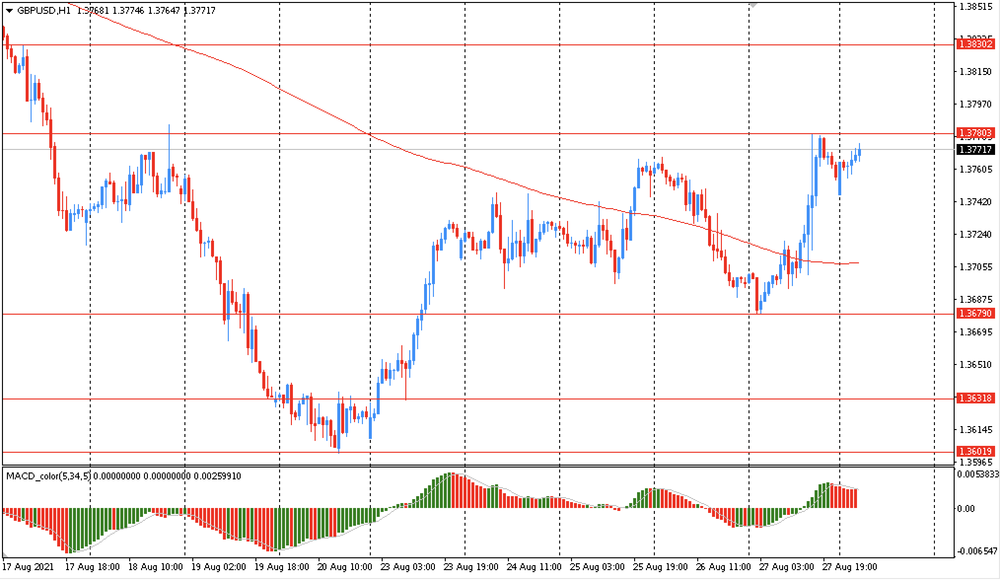Click the 1.36875 price scale label
The width and height of the screenshot is (1000, 580).
[976, 299]
